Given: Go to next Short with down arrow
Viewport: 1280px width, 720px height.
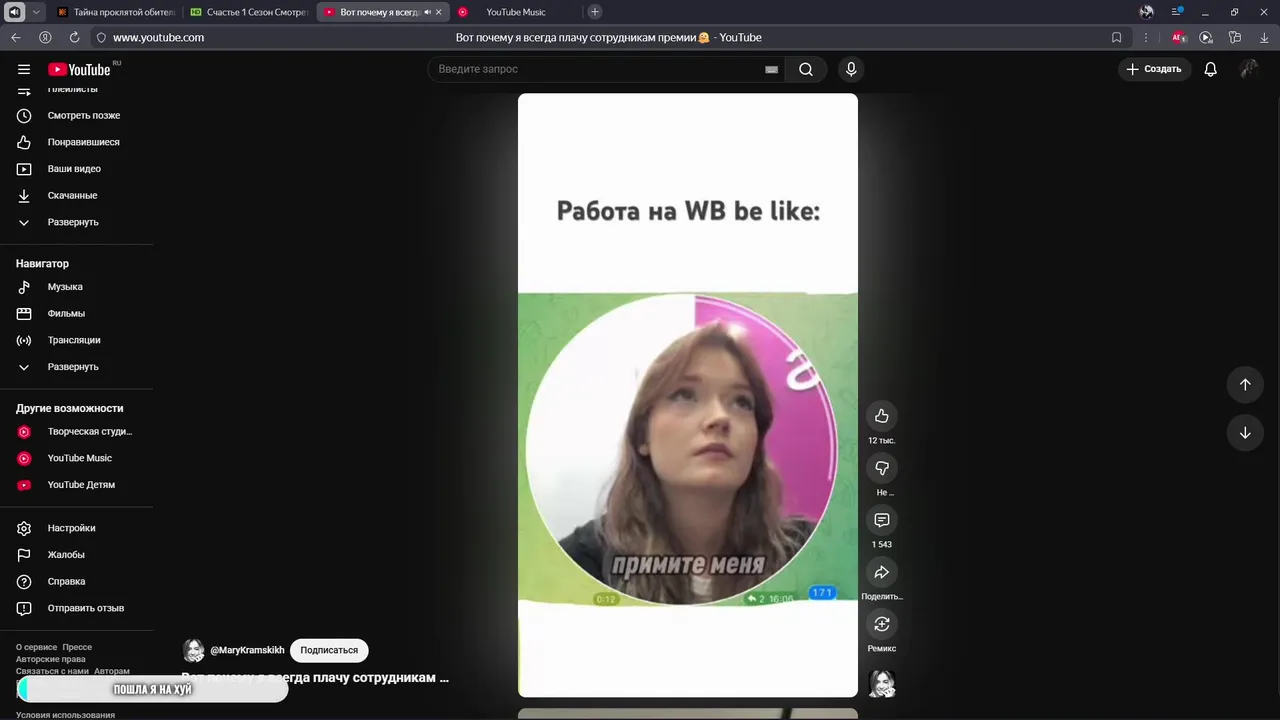Looking at the screenshot, I should pyautogui.click(x=1245, y=433).
